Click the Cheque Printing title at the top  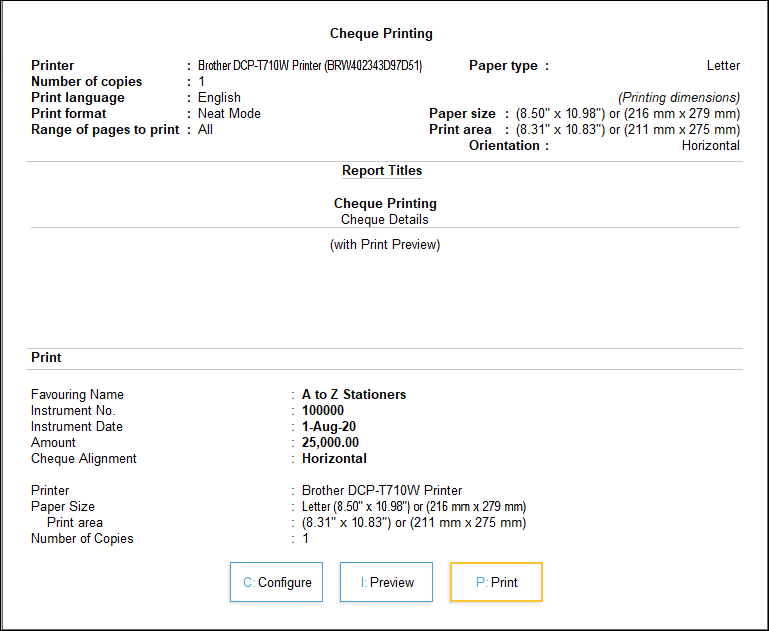point(381,33)
